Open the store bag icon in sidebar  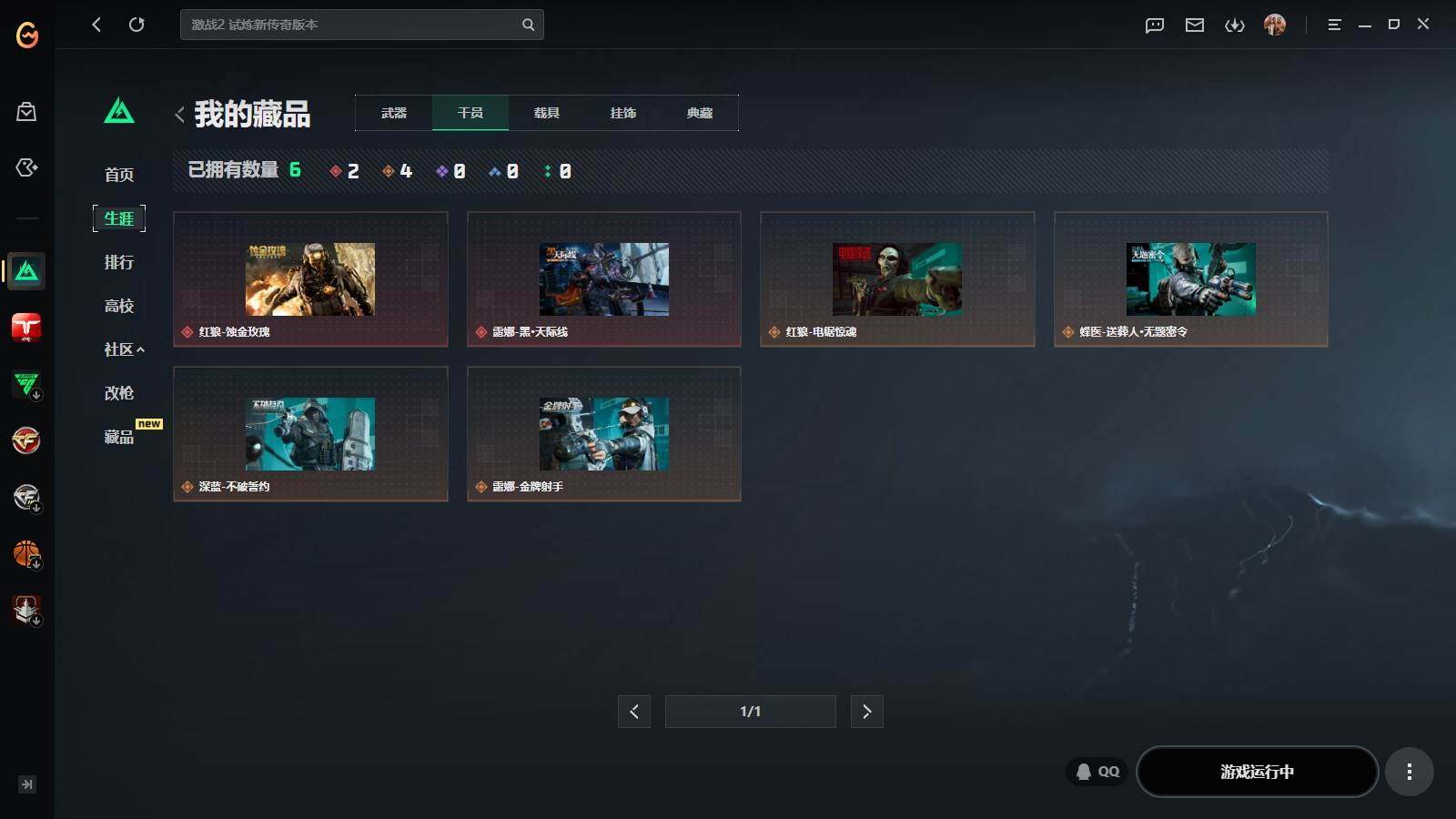[x=26, y=111]
